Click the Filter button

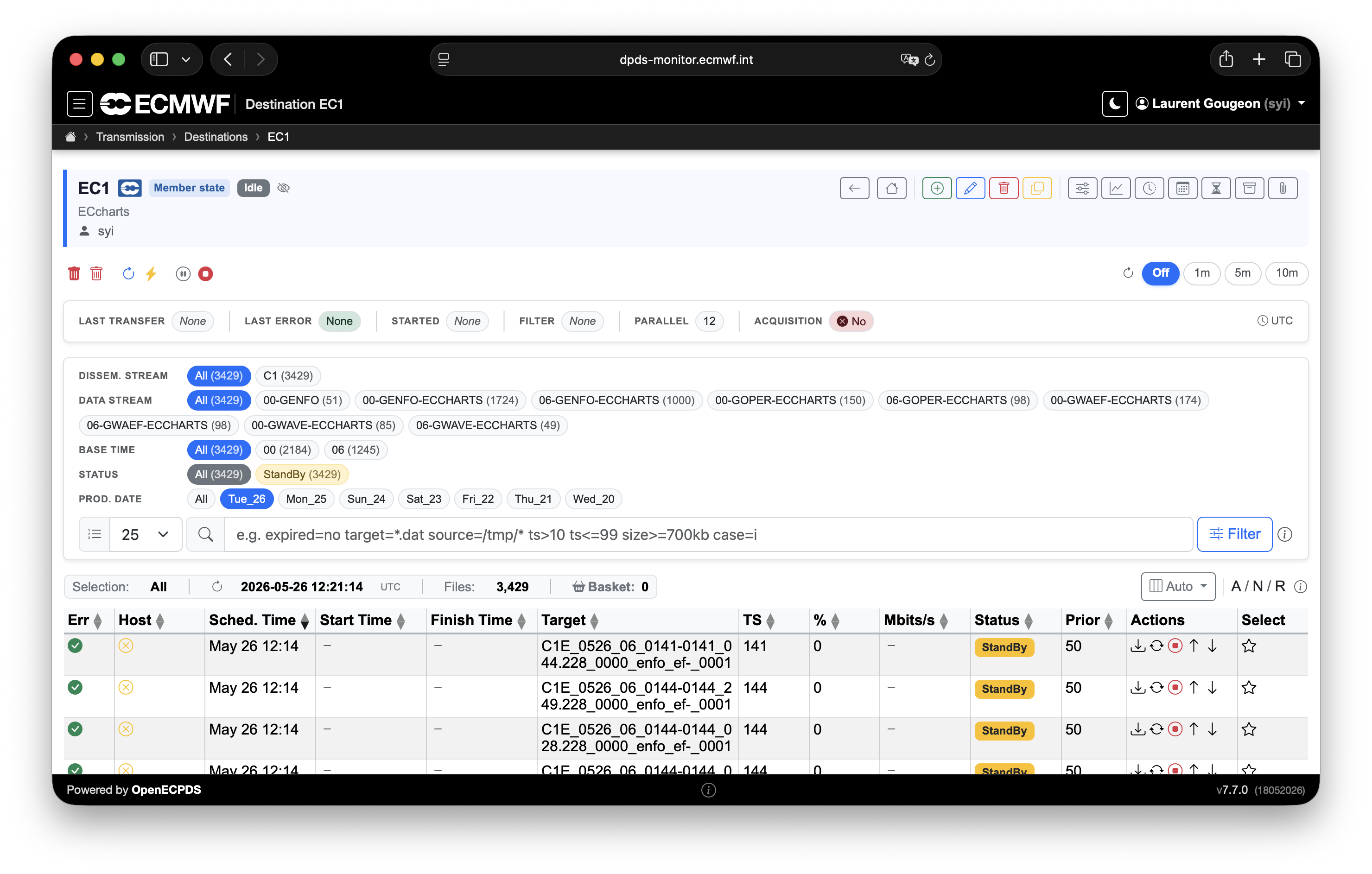pos(1234,534)
